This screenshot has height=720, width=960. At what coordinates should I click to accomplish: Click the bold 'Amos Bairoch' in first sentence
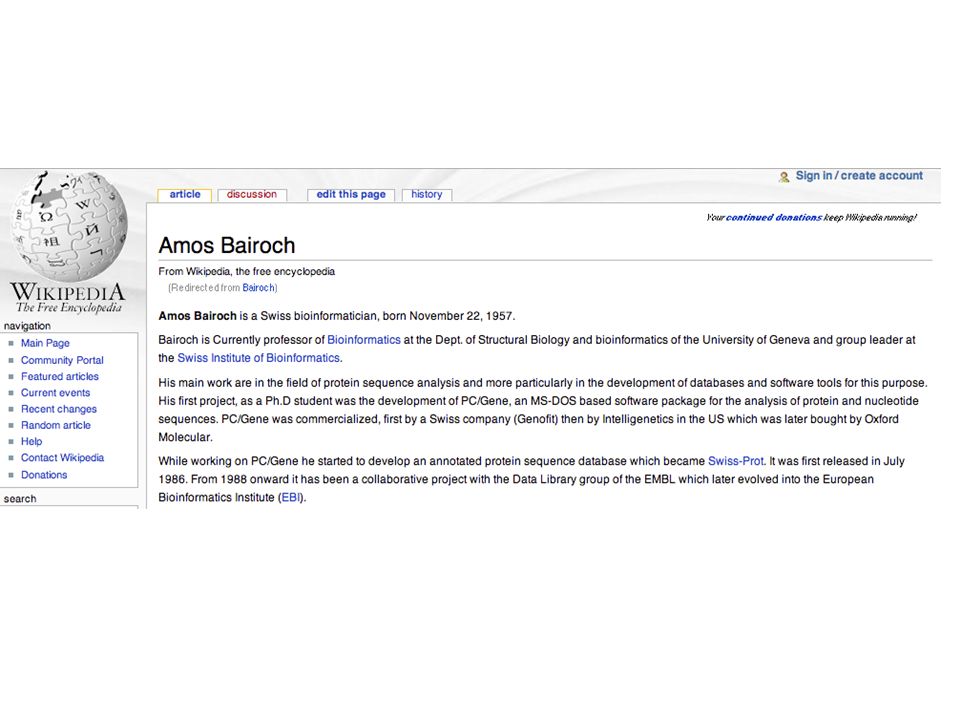click(x=197, y=316)
